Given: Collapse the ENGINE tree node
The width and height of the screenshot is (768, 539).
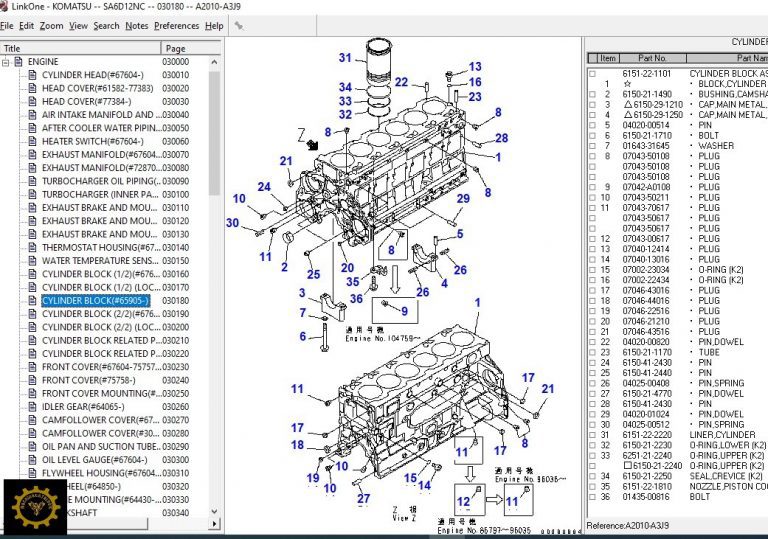Looking at the screenshot, I should click(7, 62).
